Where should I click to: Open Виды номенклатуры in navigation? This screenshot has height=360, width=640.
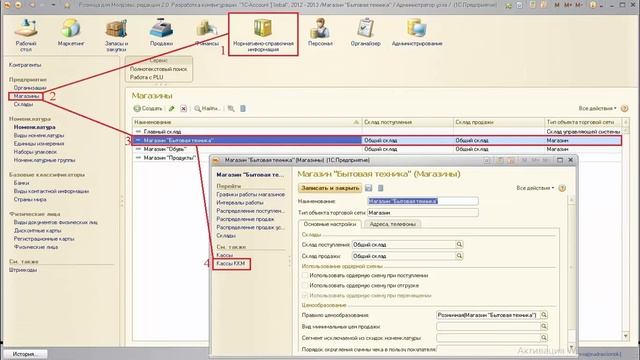[38, 136]
